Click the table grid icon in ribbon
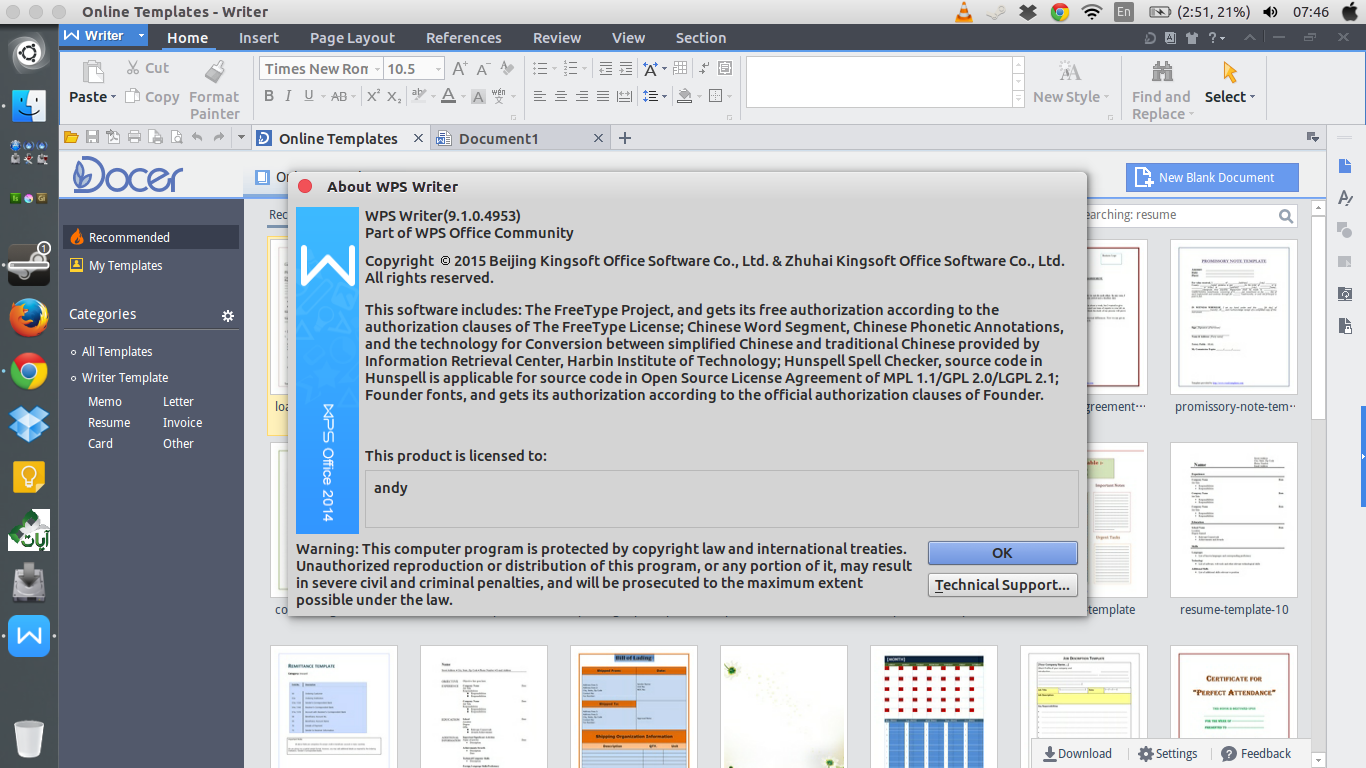Image resolution: width=1366 pixels, height=768 pixels. click(x=680, y=69)
